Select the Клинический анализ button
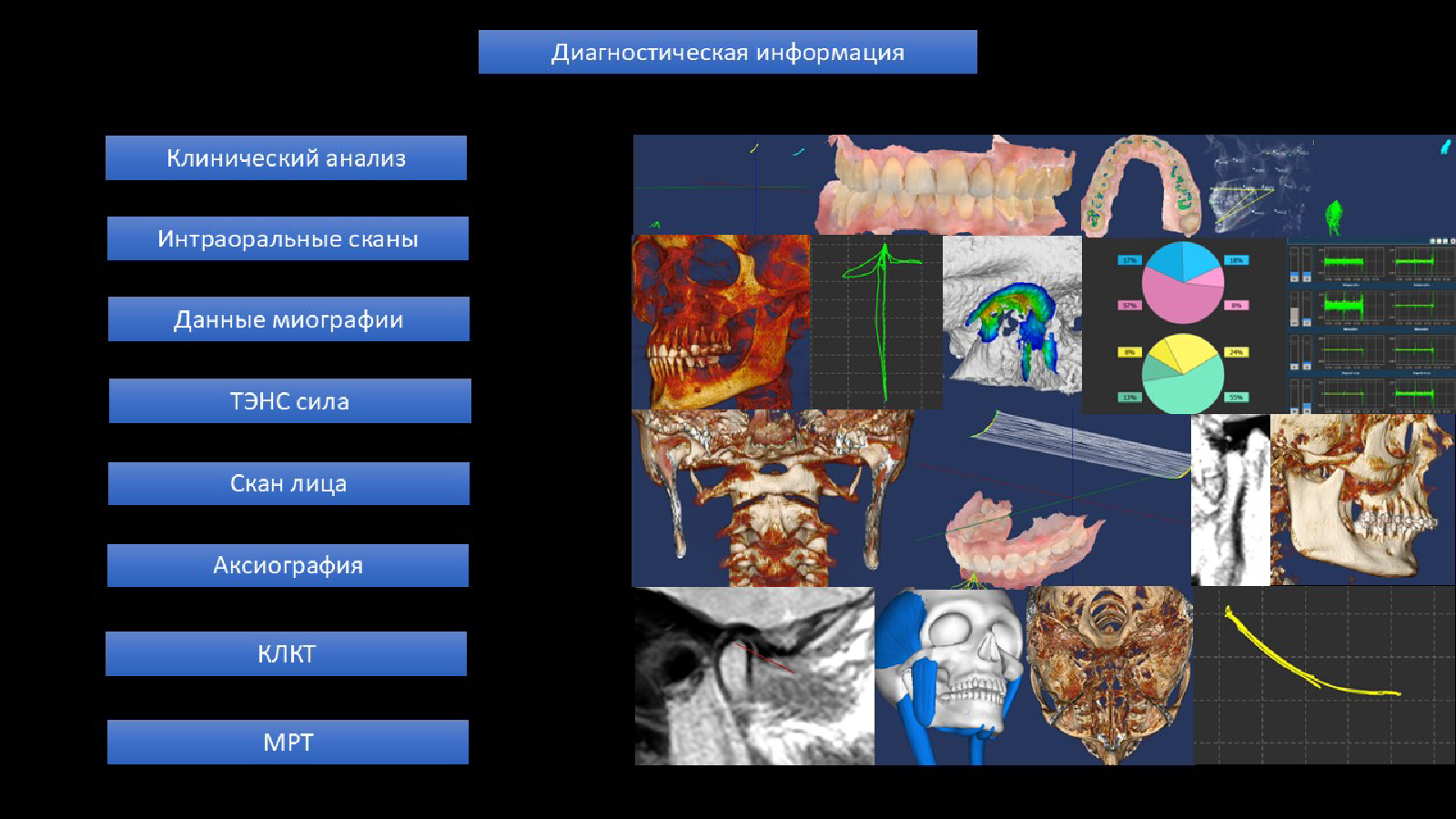Viewport: 1456px width, 819px height. pyautogui.click(x=286, y=158)
